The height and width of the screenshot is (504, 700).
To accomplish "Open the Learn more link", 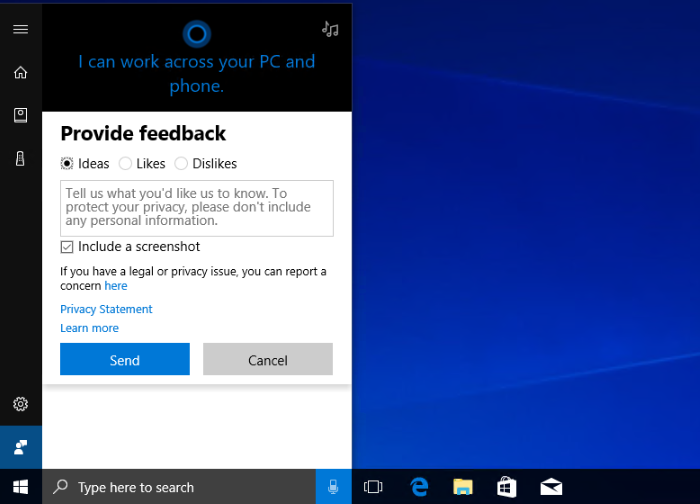I will (x=89, y=328).
